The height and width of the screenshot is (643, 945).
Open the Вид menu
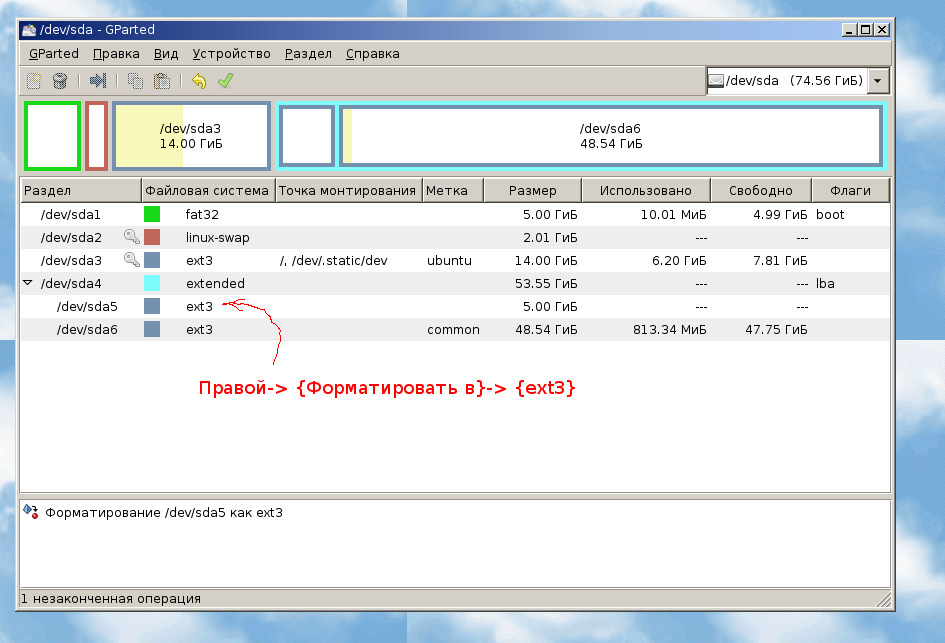pos(166,54)
